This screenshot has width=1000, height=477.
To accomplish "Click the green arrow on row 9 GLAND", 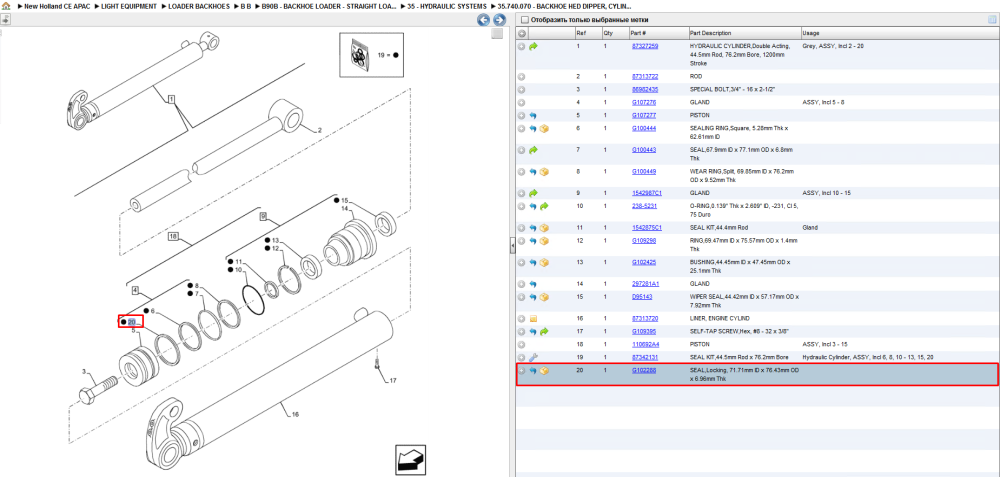I will (x=533, y=193).
